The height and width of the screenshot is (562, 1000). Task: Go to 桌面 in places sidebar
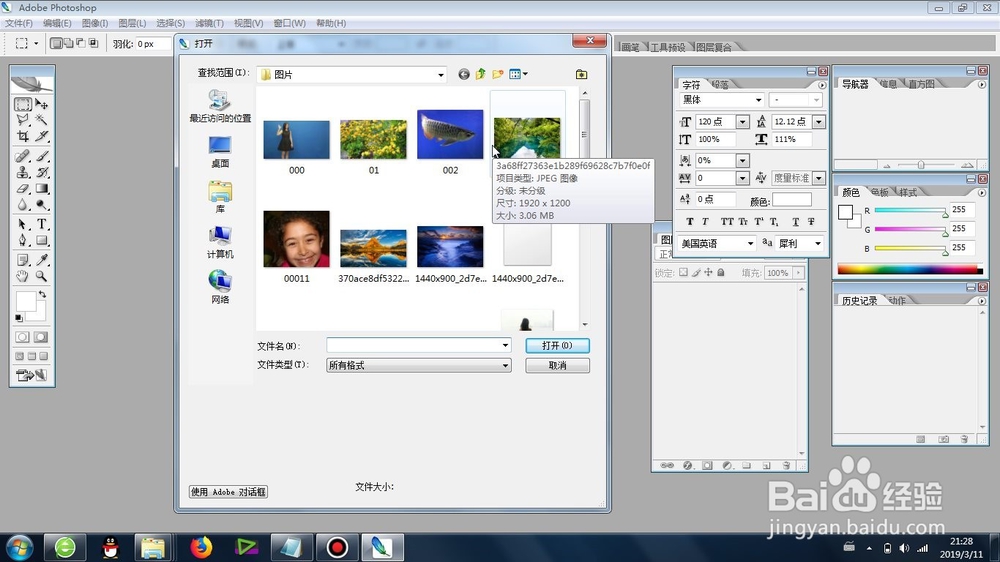tap(220, 152)
